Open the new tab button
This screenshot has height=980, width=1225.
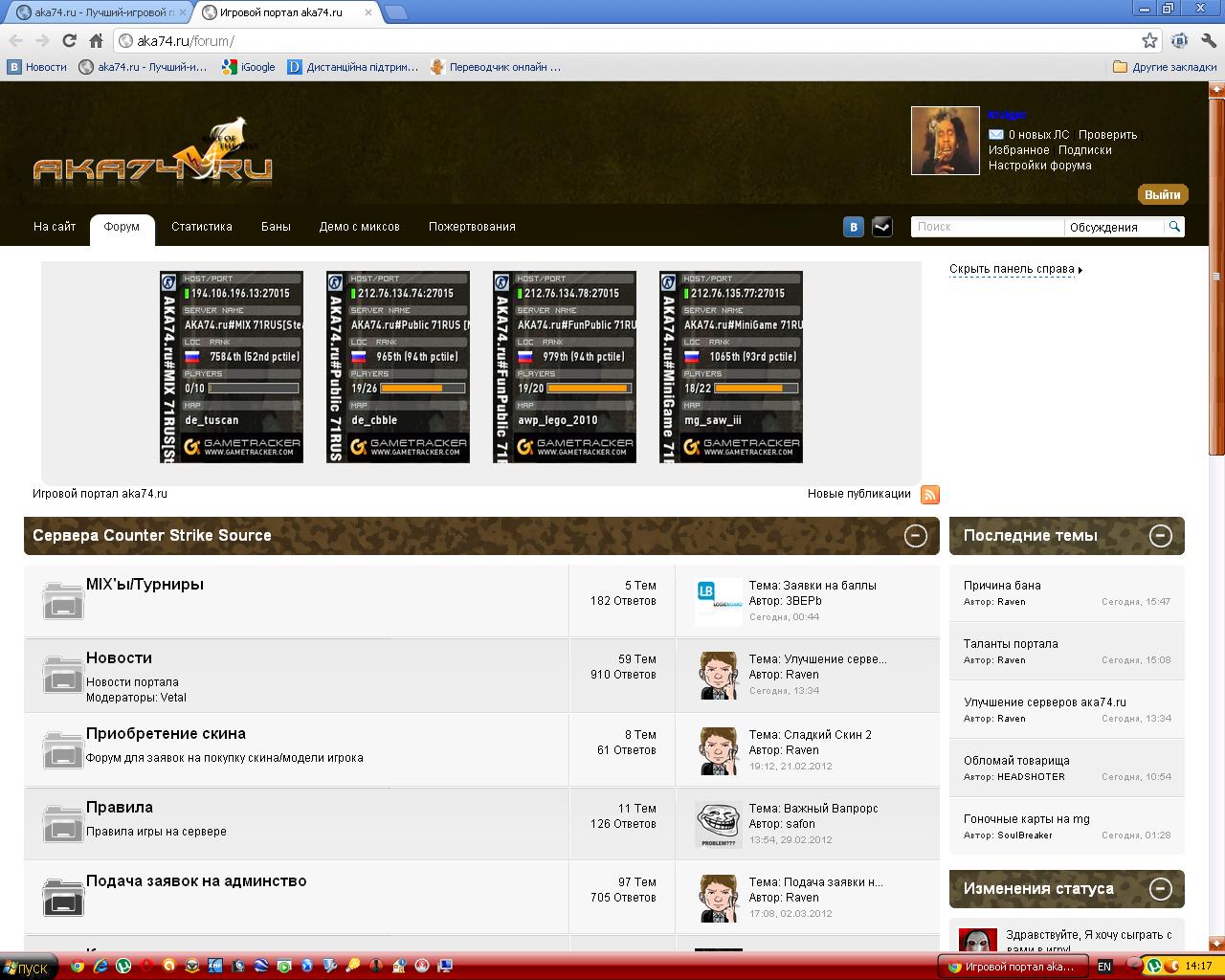395,12
